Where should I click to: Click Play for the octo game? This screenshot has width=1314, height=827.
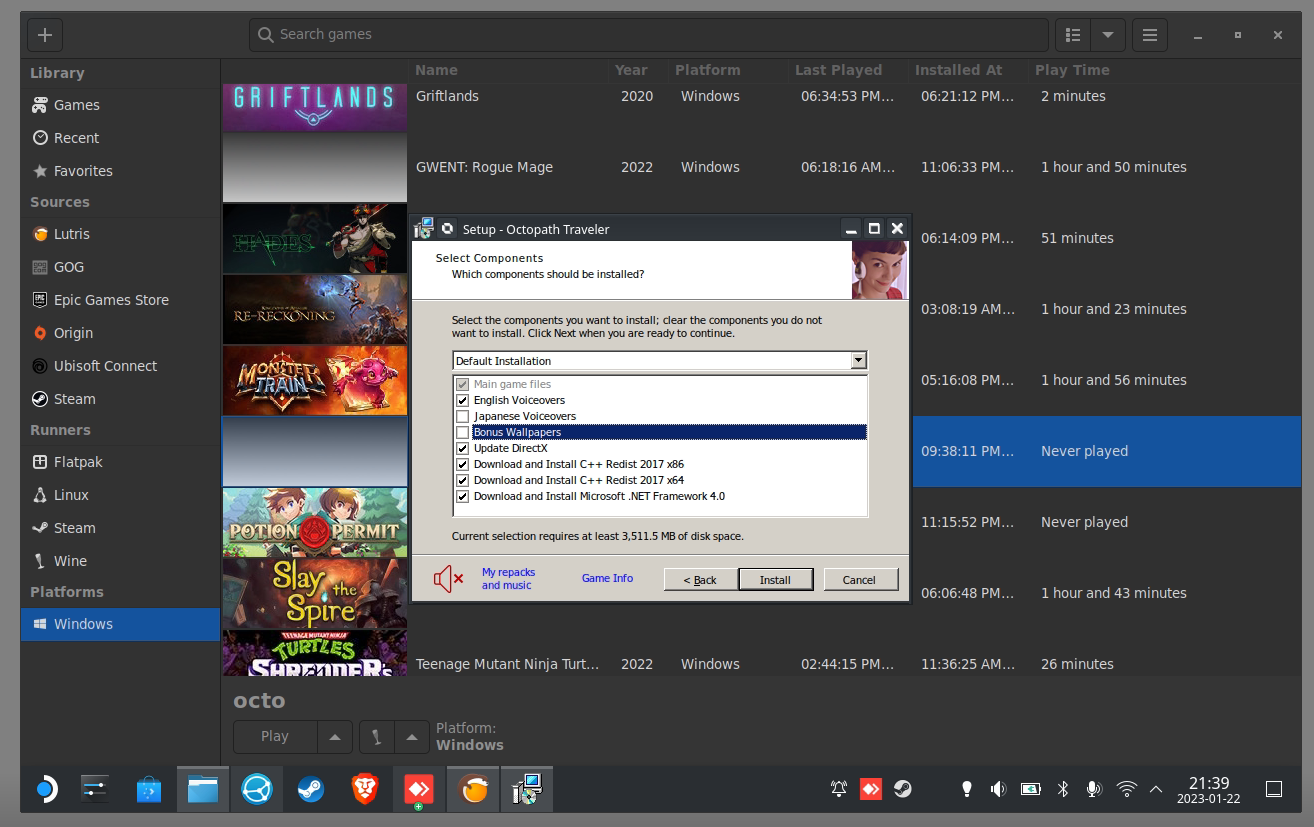point(275,736)
